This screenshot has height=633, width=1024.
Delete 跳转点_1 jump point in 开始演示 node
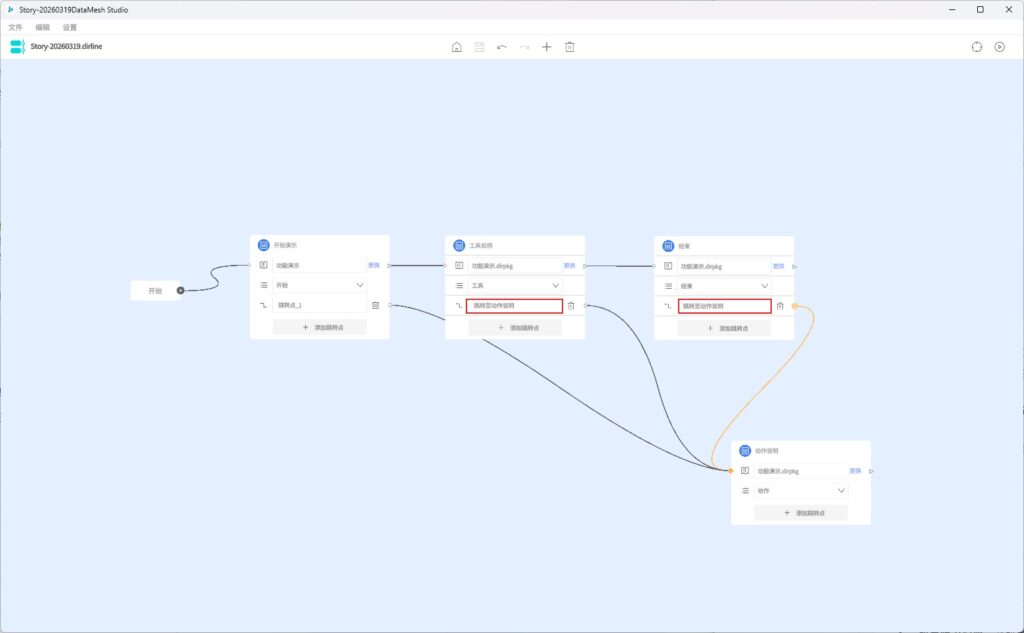coord(375,305)
